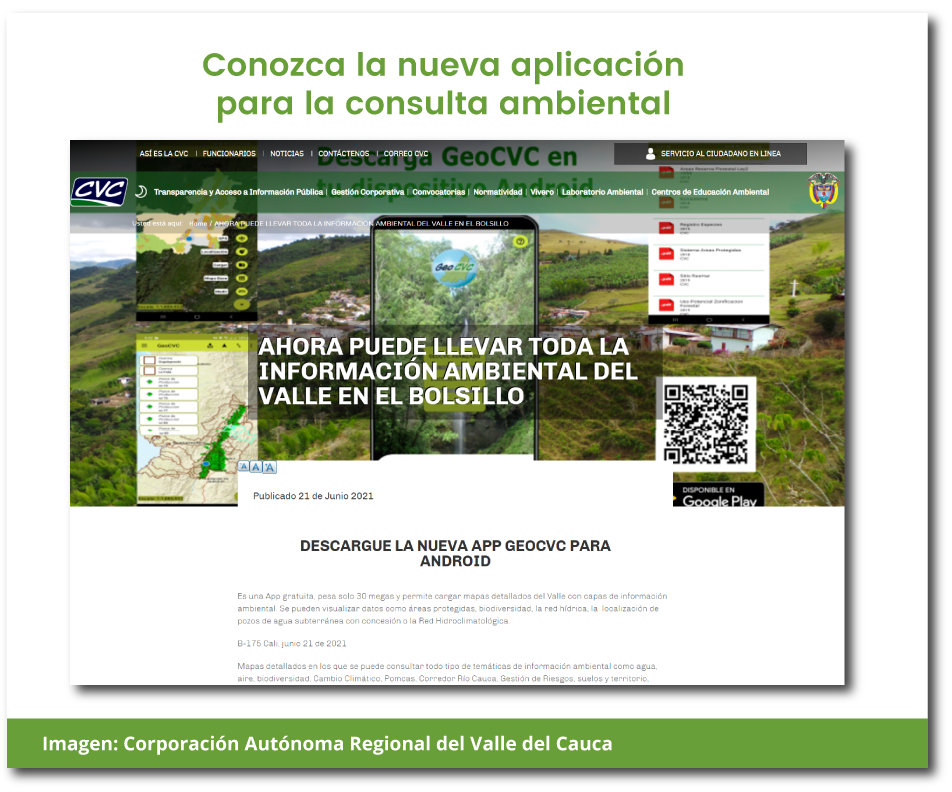Select the NOTICIAS menu item
The image size is (952, 792).
[x=290, y=153]
